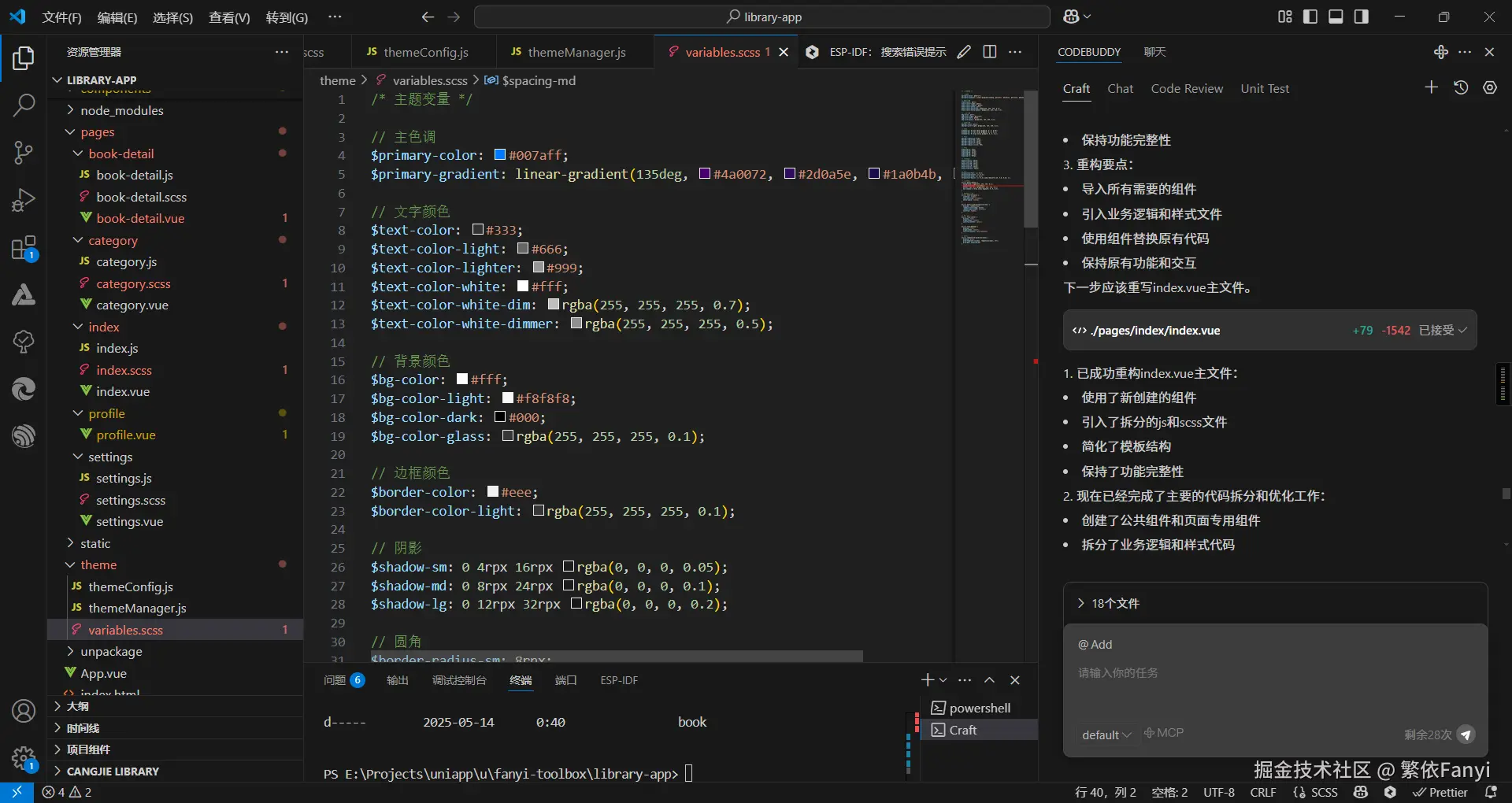Open the Search view in activity bar
Screen dimensions: 1512x803
pyautogui.click(x=24, y=105)
